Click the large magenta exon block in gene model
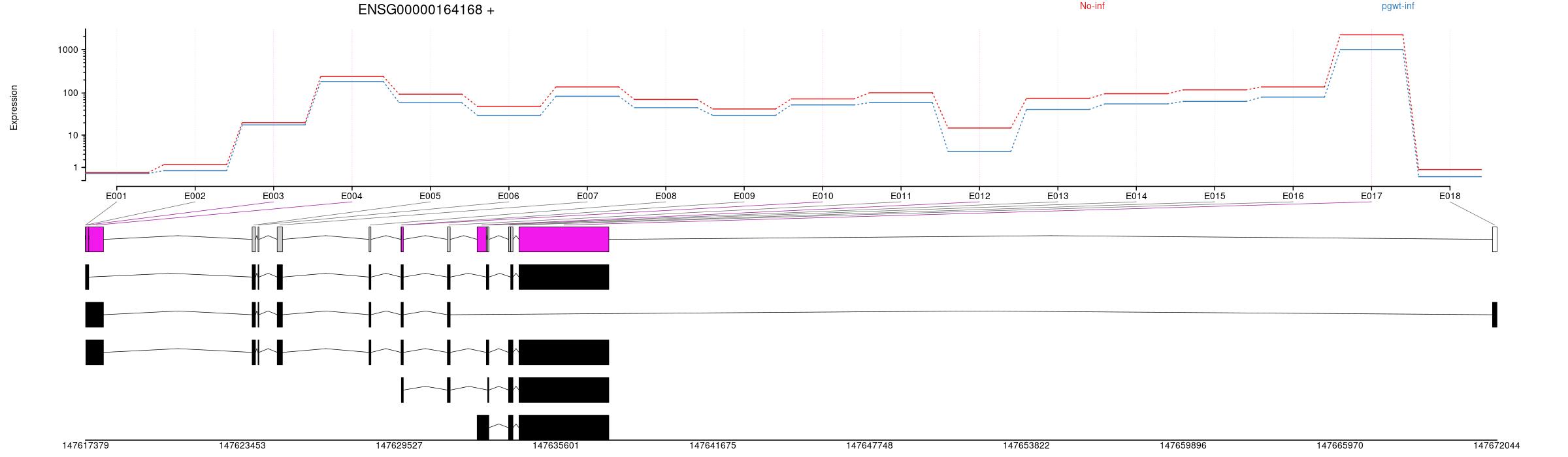 point(564,239)
